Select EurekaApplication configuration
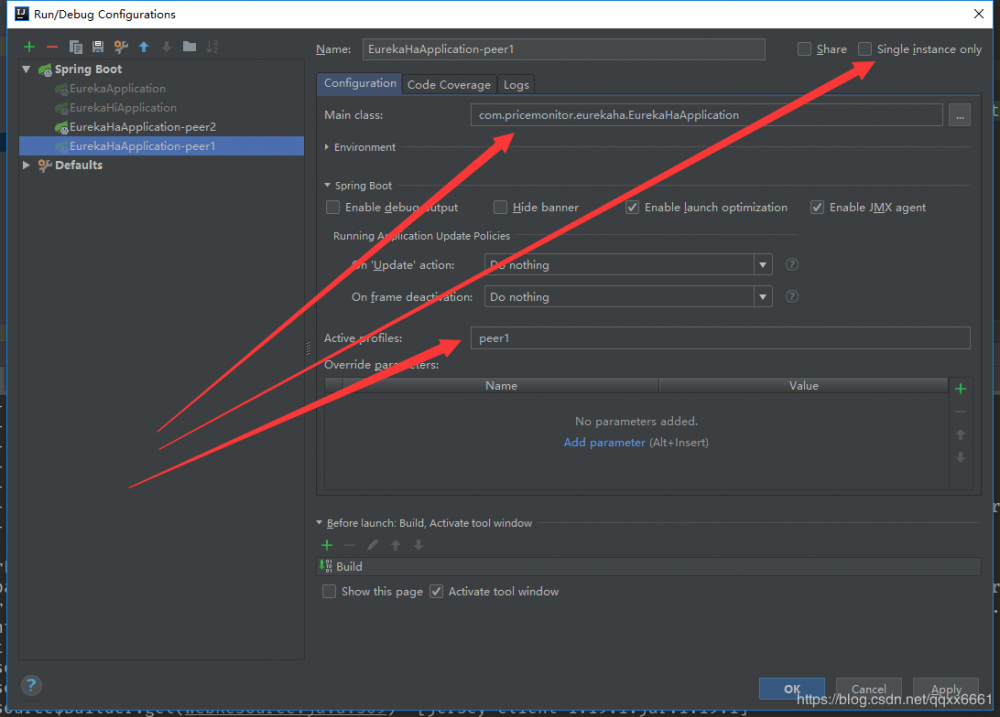1000x717 pixels. tap(117, 89)
